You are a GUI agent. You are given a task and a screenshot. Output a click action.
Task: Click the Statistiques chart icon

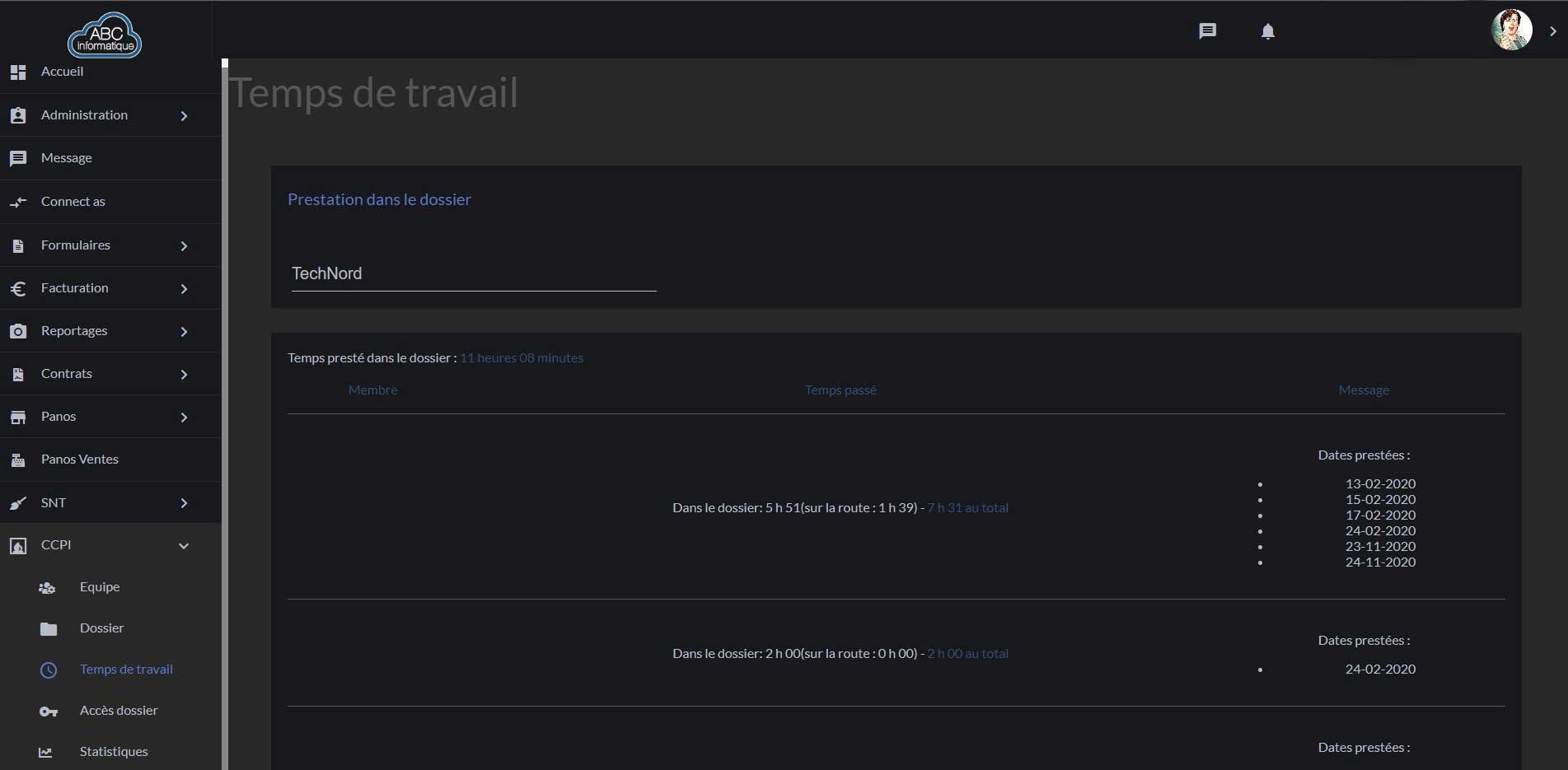click(x=46, y=752)
